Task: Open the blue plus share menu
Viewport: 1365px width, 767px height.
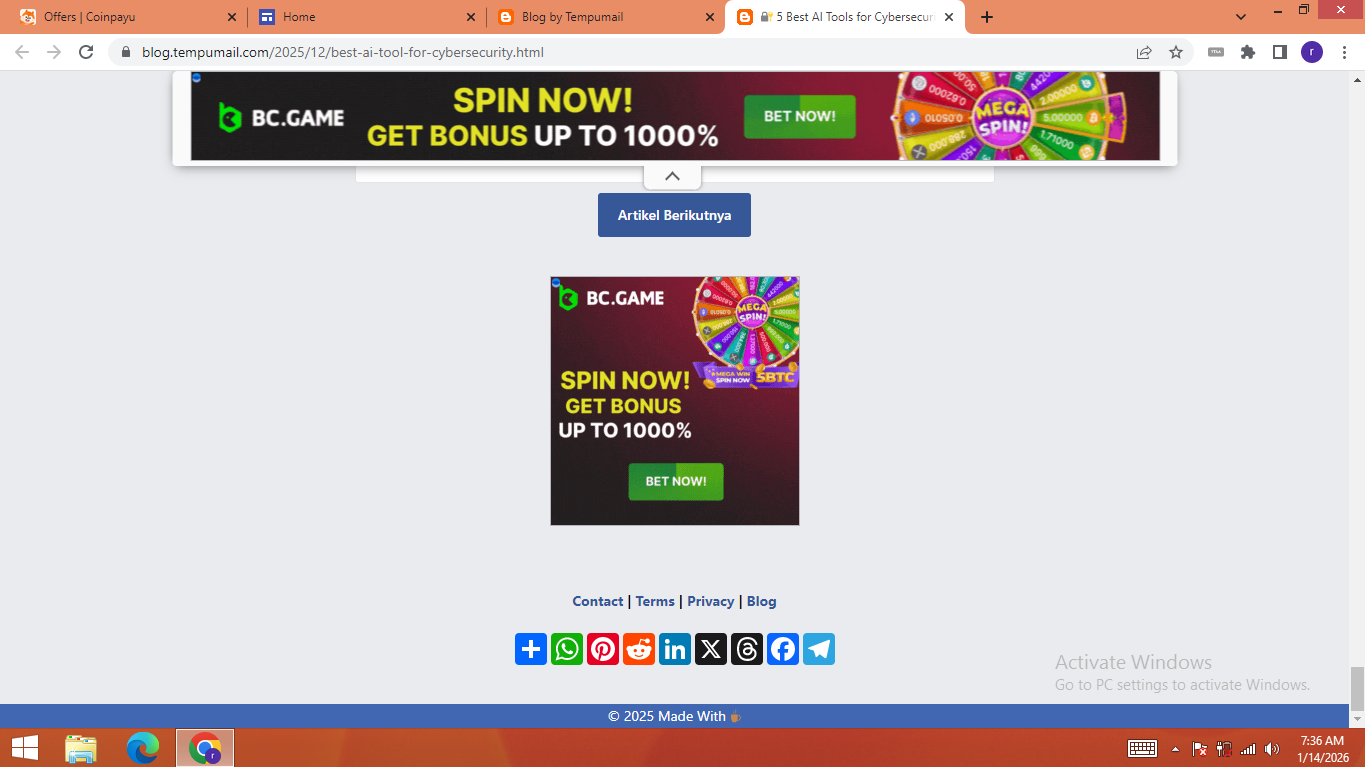Action: tap(531, 649)
